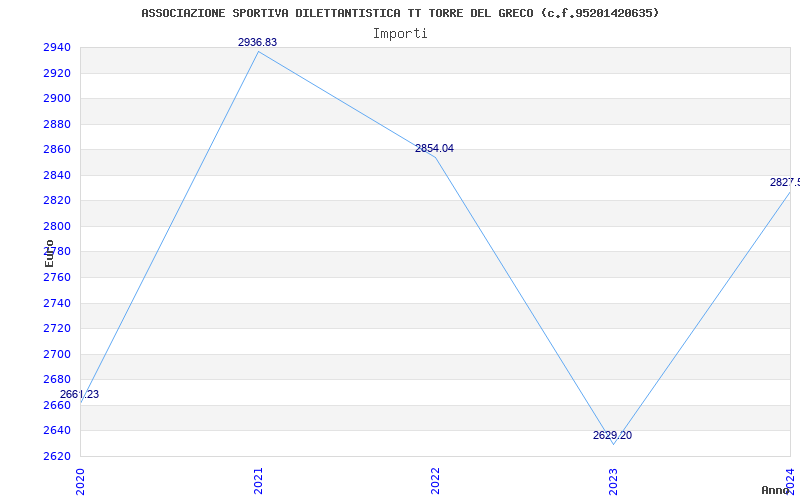Click the 2660 y-axis value
Screen dimensions: 800x500
pos(57,406)
